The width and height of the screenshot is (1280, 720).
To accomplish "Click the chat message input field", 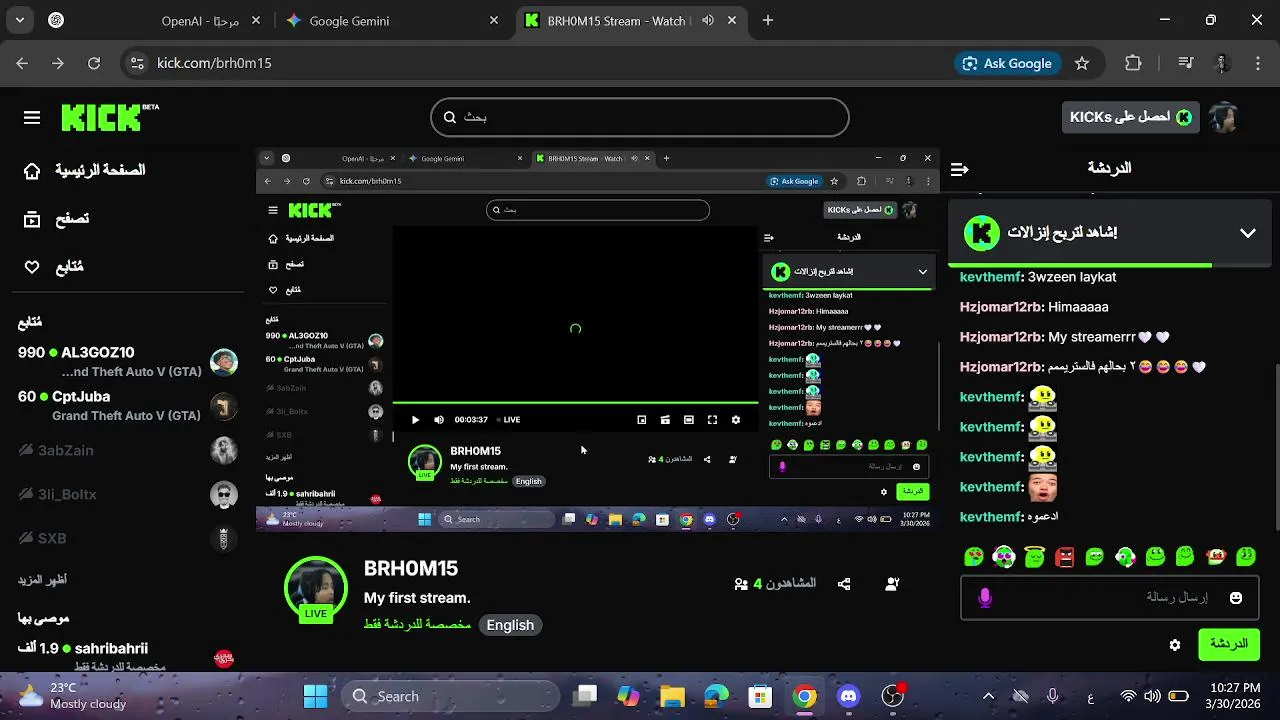I will click(1110, 597).
